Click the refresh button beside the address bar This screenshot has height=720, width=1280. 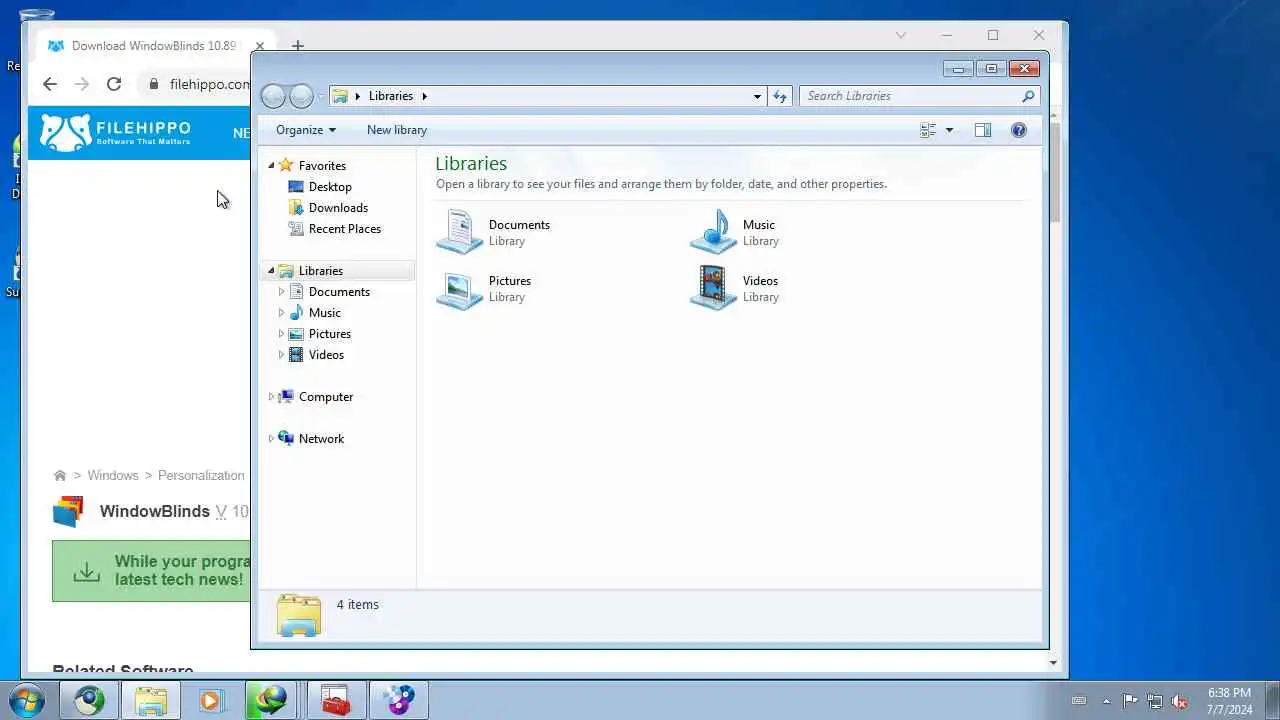(x=780, y=96)
